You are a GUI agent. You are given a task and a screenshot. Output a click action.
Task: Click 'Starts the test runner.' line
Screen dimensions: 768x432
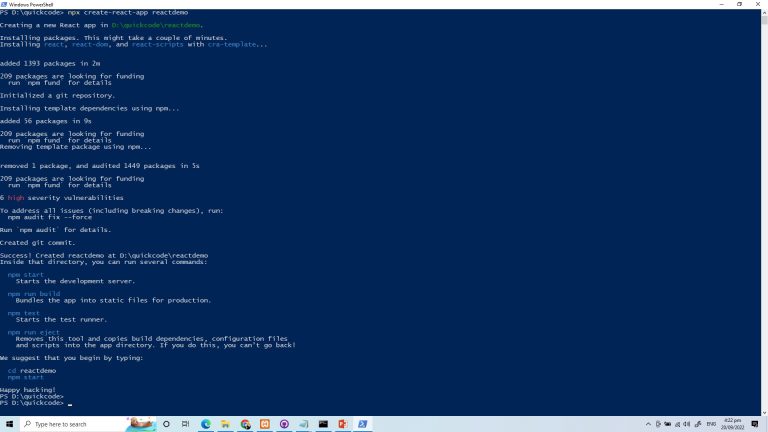coord(61,319)
